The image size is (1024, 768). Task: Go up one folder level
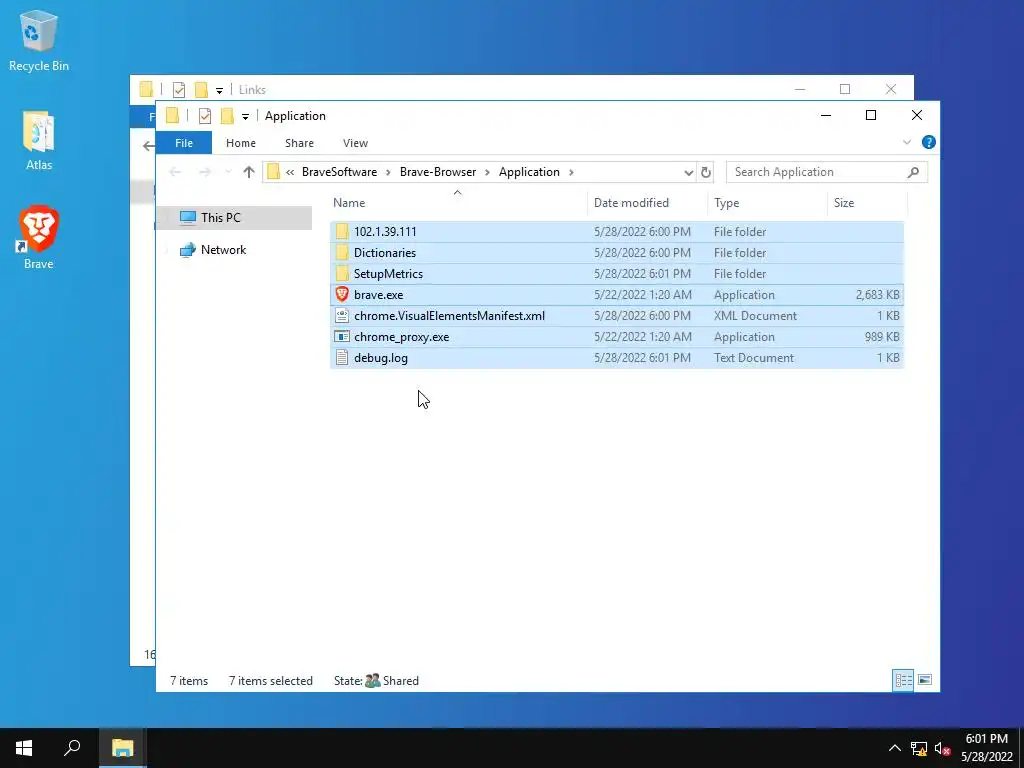(x=248, y=172)
